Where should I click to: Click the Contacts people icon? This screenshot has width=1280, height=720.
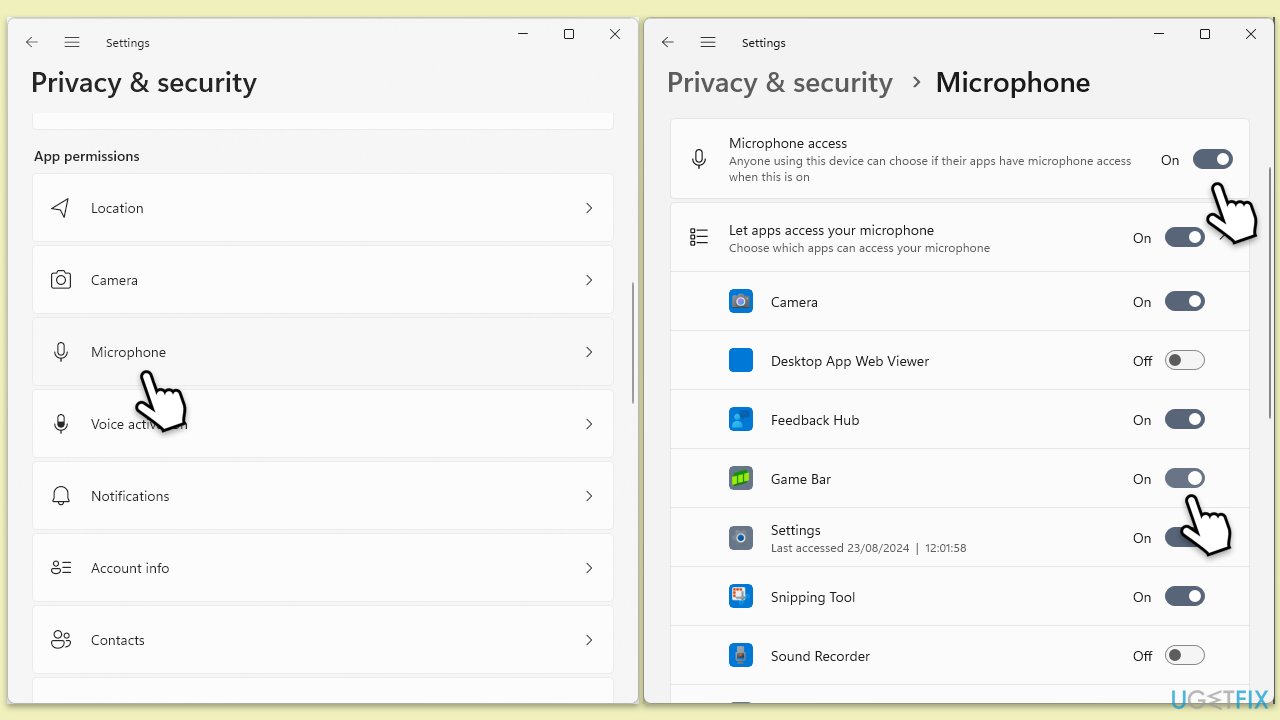point(61,640)
